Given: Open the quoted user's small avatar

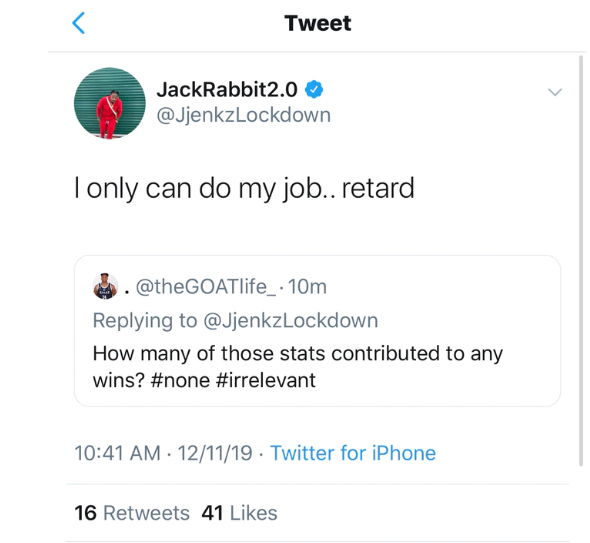Looking at the screenshot, I should tap(105, 286).
